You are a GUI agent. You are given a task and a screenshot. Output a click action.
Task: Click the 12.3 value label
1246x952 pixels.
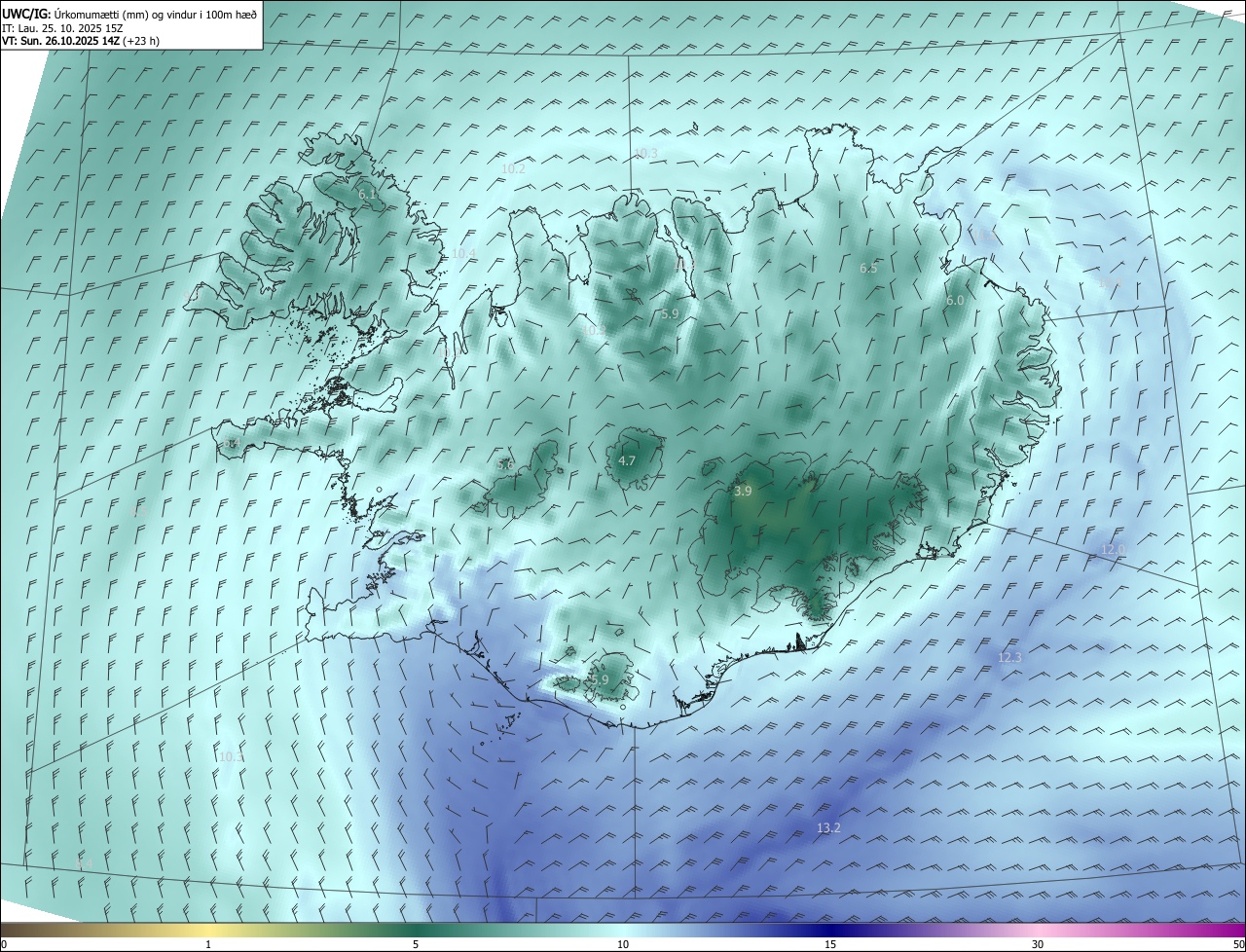1009,658
